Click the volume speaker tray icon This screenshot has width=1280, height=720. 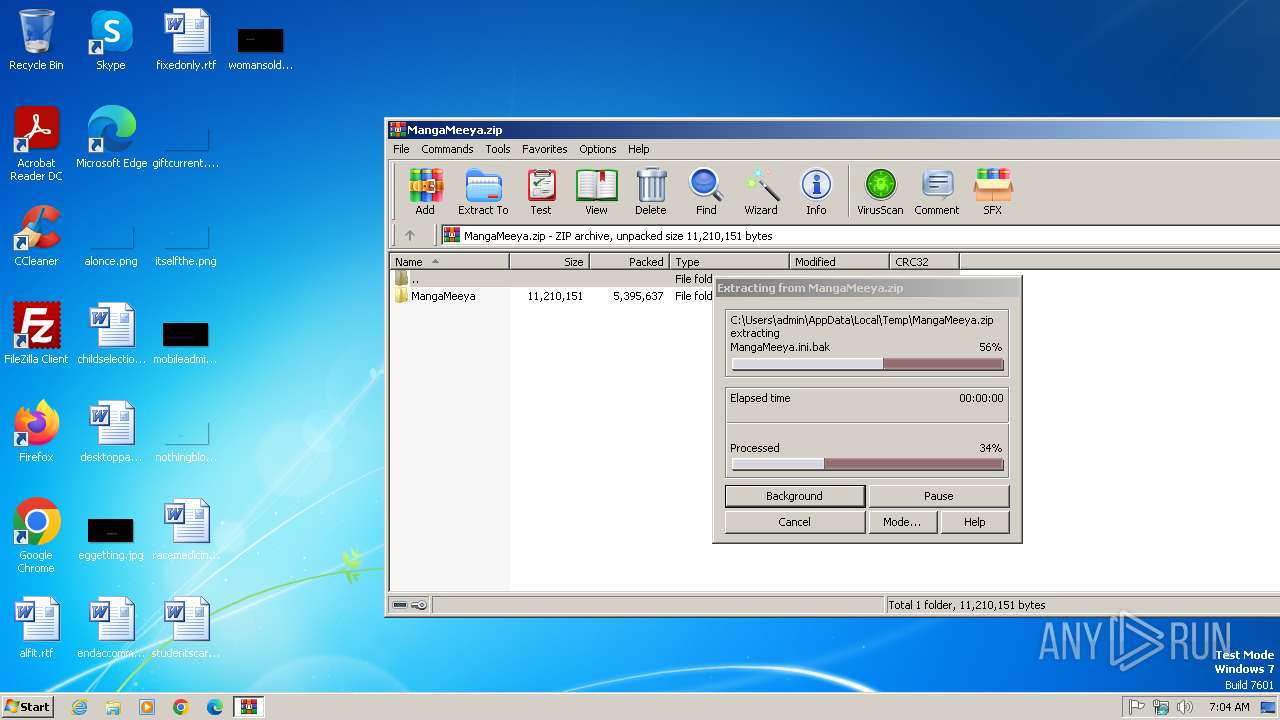tap(1185, 707)
